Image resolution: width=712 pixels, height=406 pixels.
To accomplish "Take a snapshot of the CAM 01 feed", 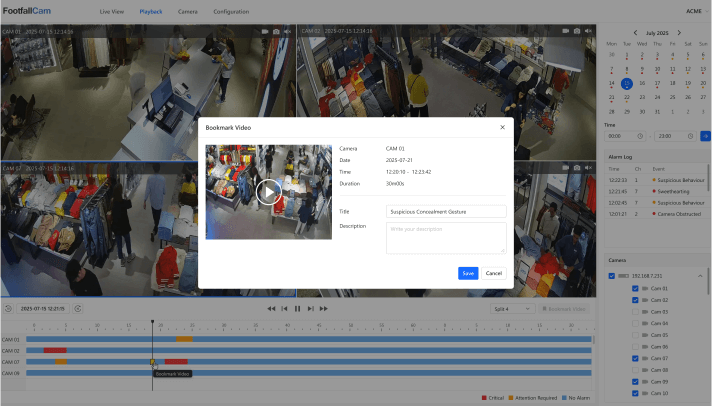I will point(276,31).
